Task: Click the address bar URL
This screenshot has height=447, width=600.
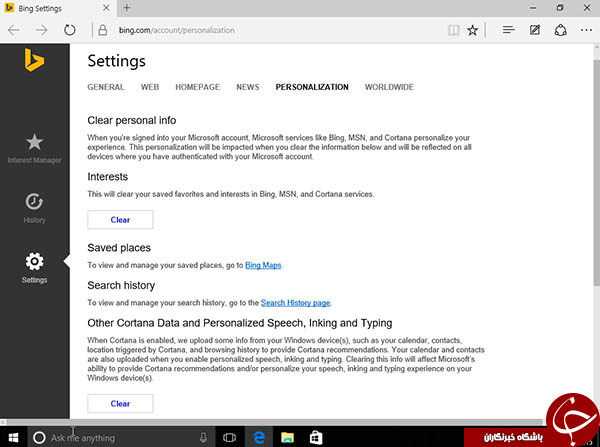Action: pos(176,30)
